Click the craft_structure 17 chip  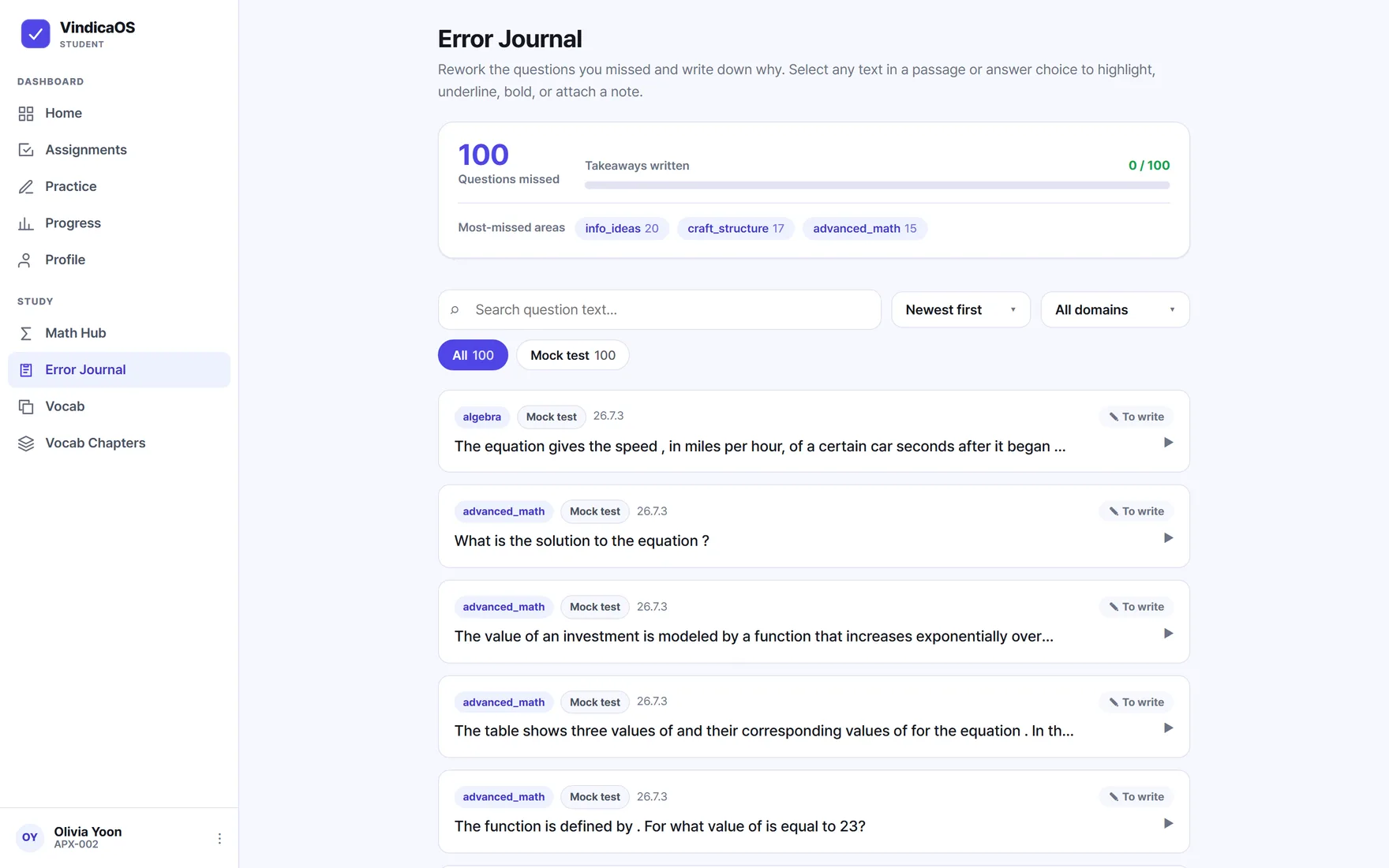tap(736, 229)
